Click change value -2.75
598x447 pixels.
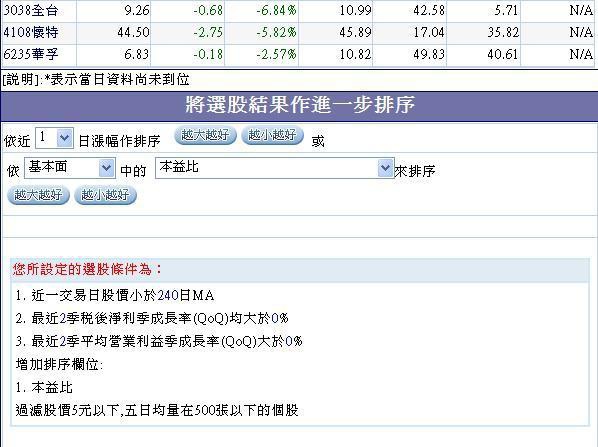point(208,32)
